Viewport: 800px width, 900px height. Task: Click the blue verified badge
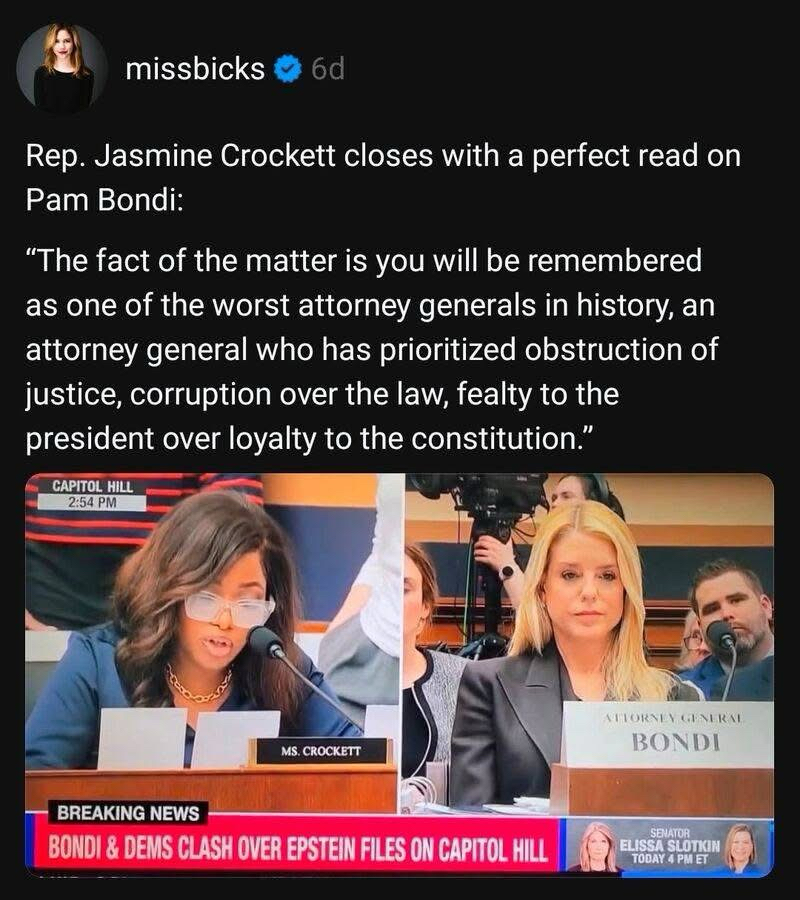pos(288,69)
